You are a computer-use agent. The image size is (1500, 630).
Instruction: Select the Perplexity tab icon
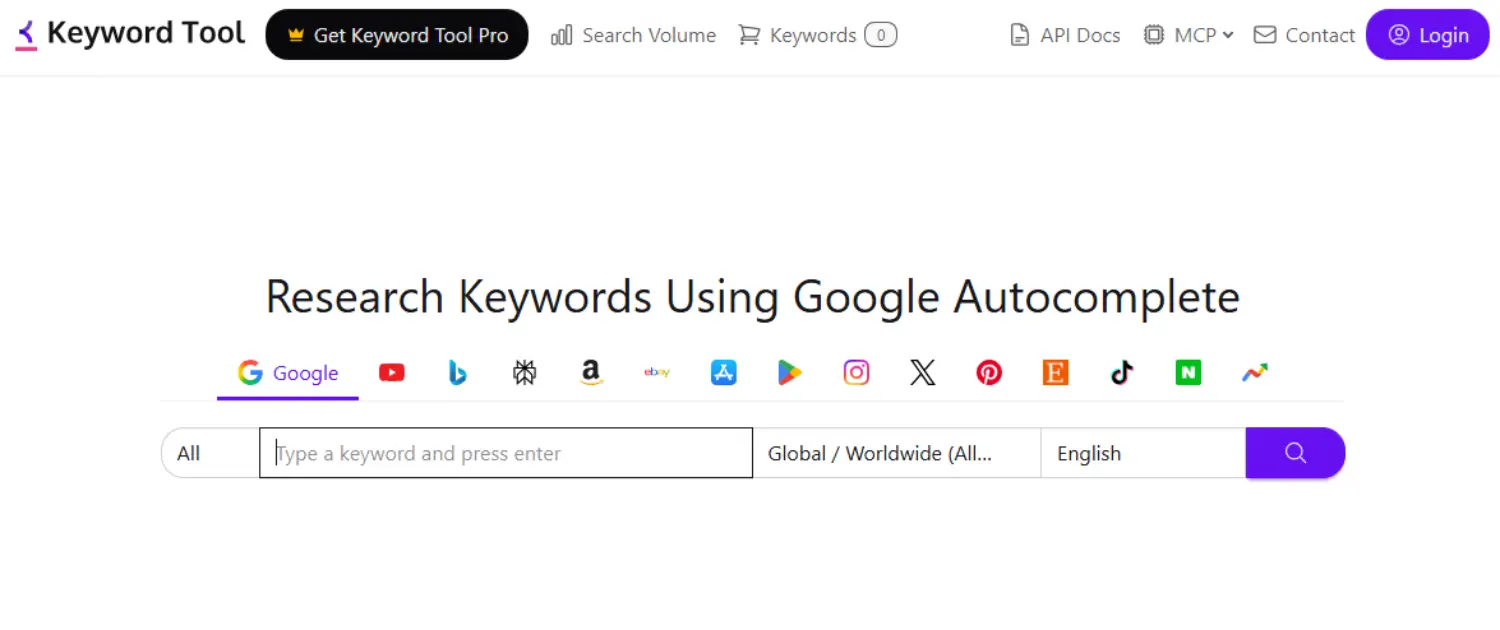(x=524, y=373)
